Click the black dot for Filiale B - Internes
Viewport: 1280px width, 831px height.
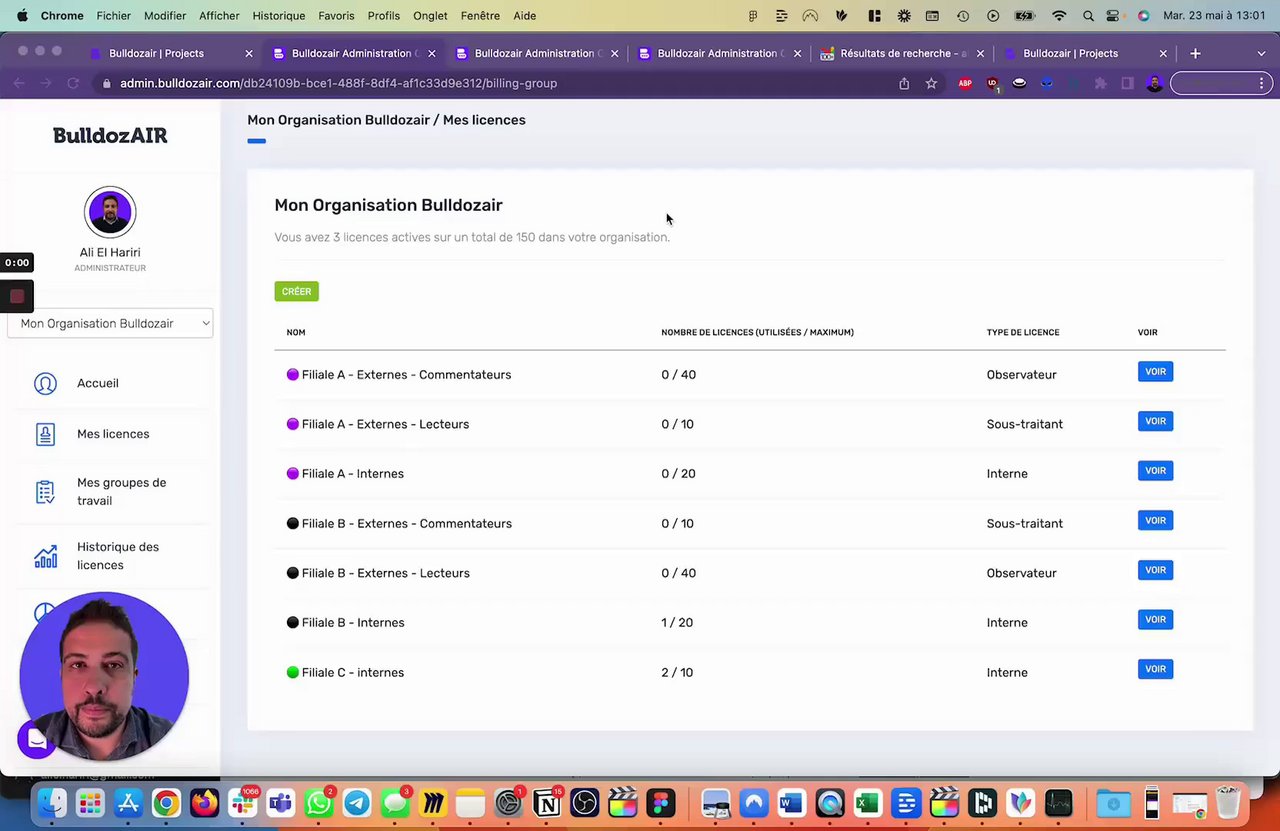coord(293,623)
